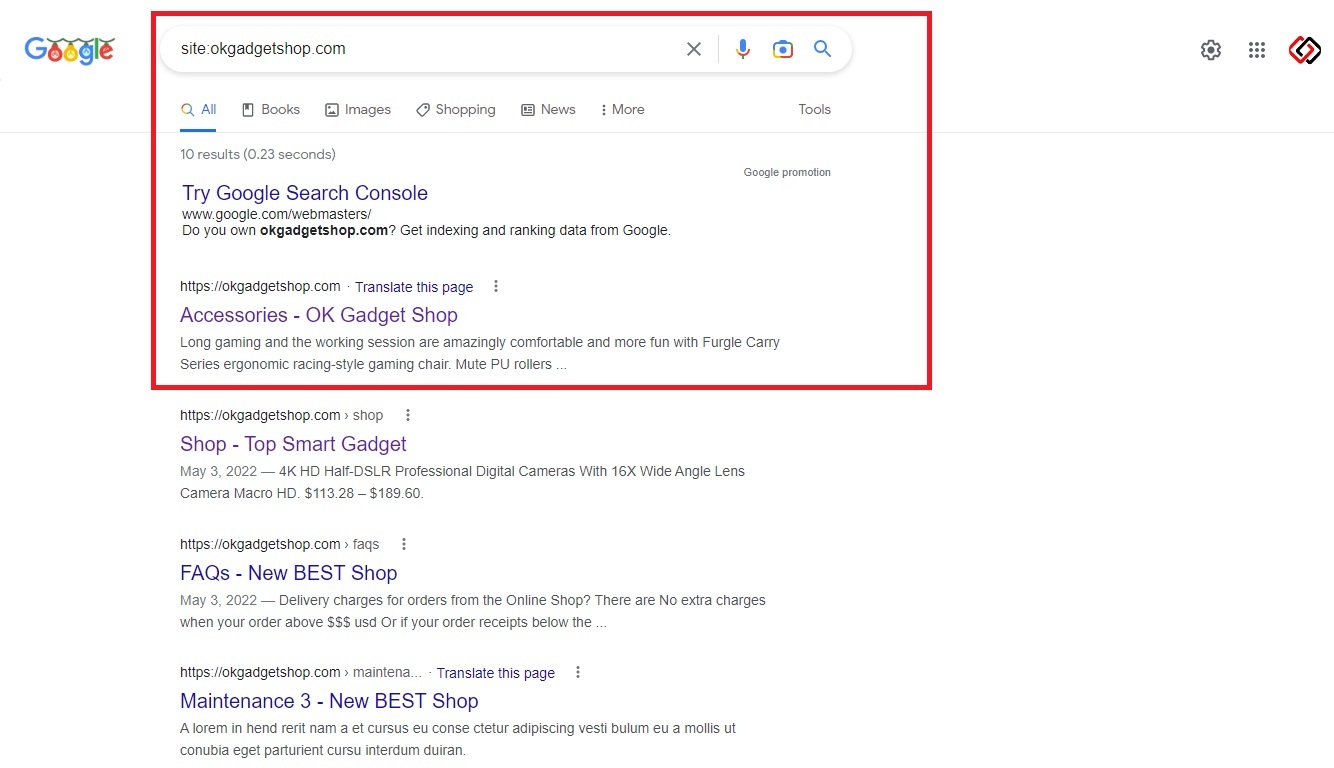This screenshot has width=1334, height=768.
Task: Click the www.google.com/webmasters/ URL text
Action: click(x=276, y=215)
